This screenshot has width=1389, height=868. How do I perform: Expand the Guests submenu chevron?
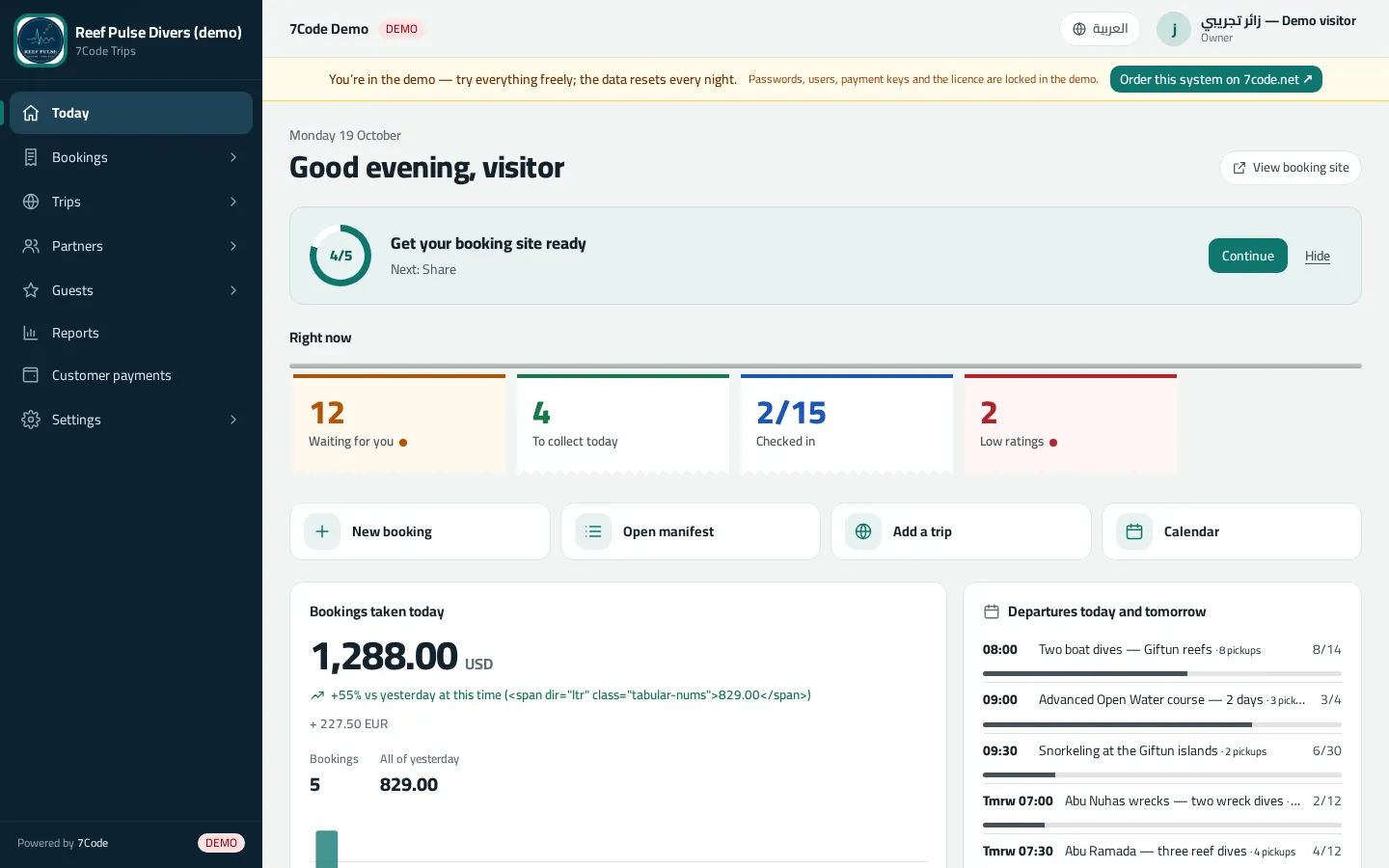tap(233, 290)
